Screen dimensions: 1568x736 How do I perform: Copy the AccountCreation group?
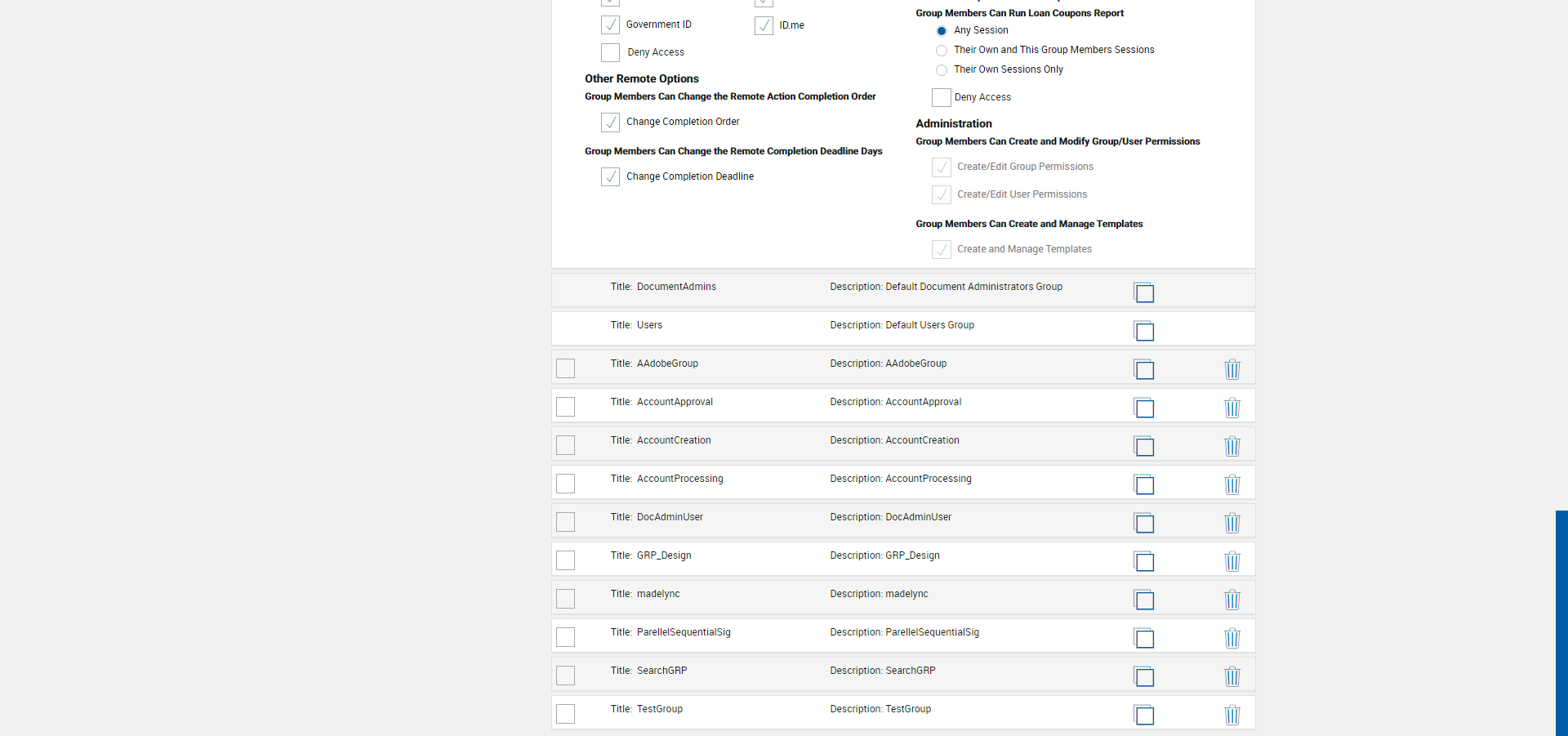point(1144,446)
